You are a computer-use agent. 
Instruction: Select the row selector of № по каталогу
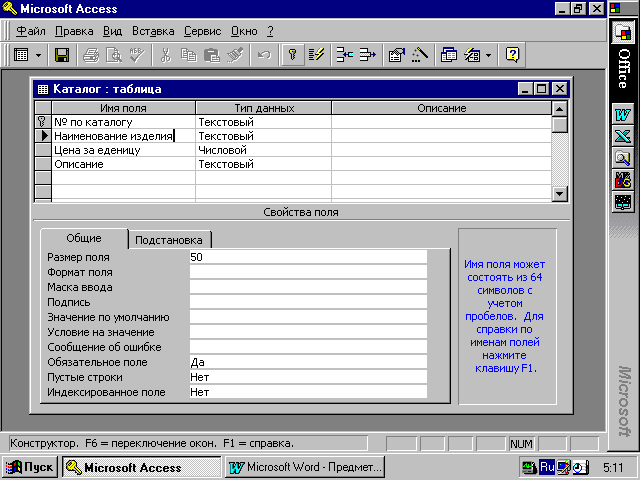(42, 122)
